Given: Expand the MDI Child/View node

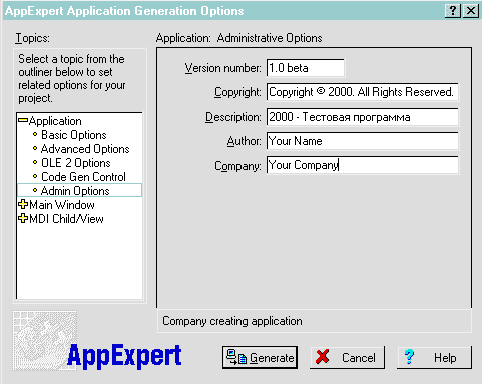Looking at the screenshot, I should tap(23, 218).
